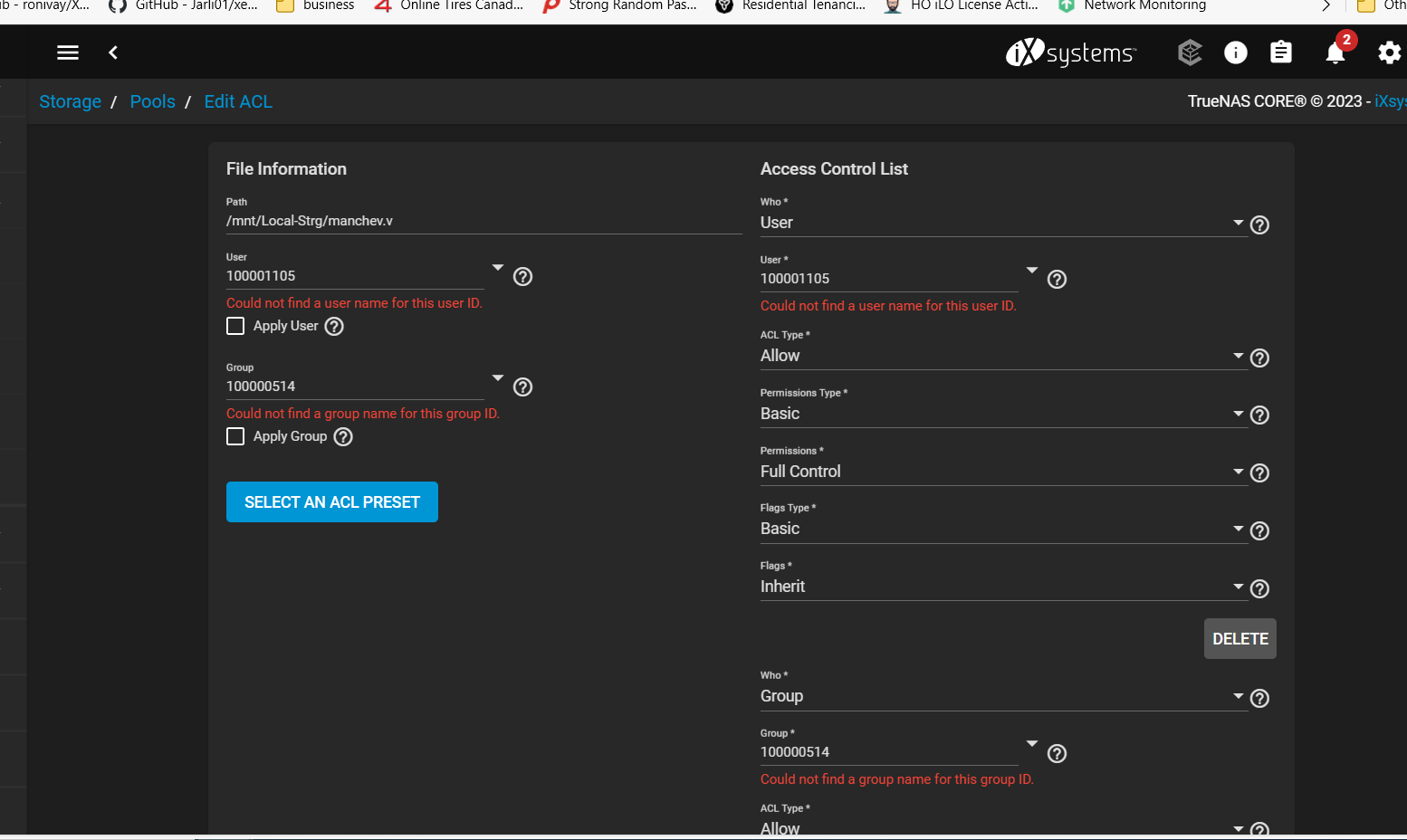Show help for ACL Permissions field
This screenshot has height=840, width=1407.
[x=1259, y=472]
